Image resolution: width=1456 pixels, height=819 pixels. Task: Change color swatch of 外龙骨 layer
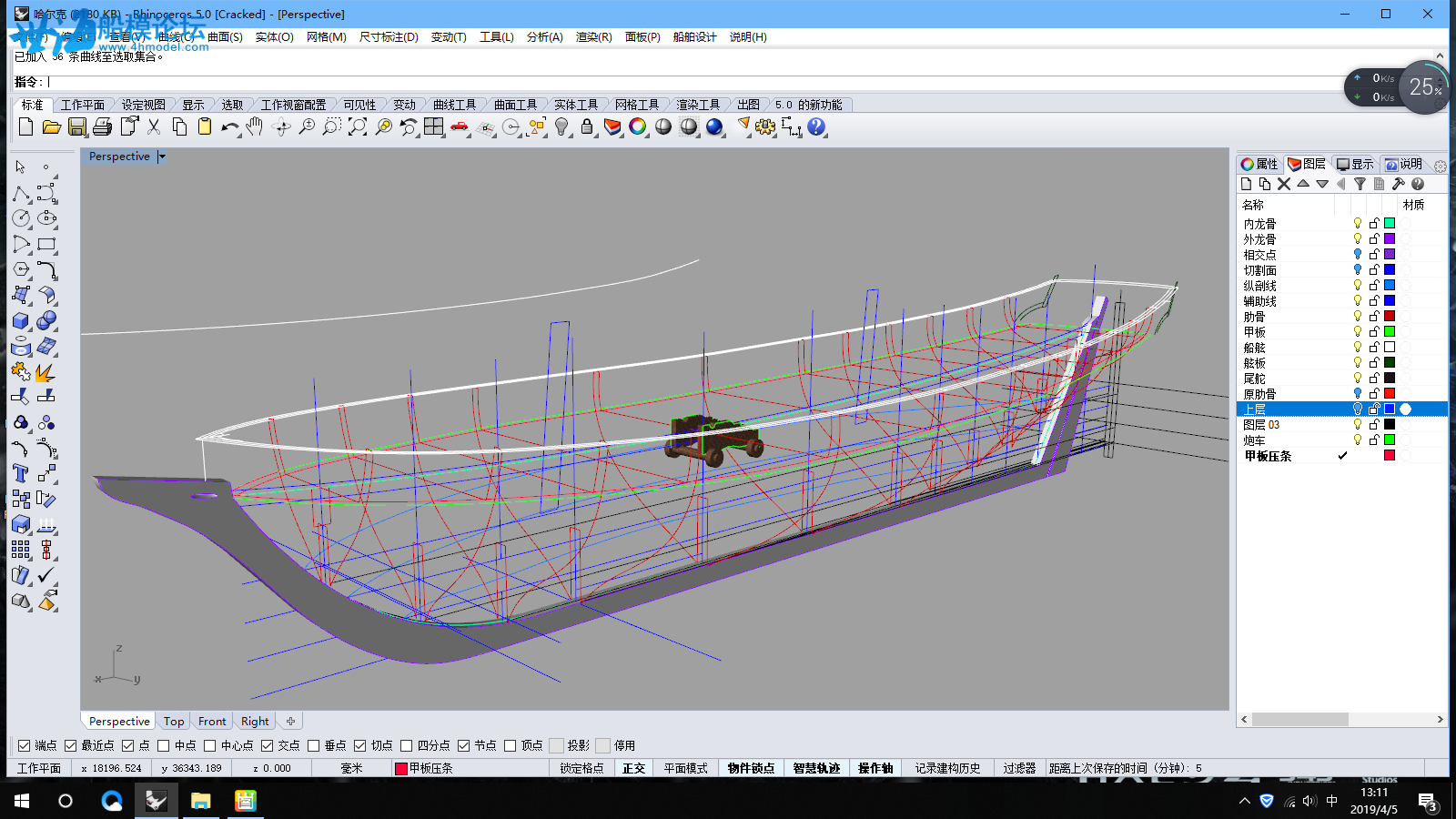(1390, 238)
